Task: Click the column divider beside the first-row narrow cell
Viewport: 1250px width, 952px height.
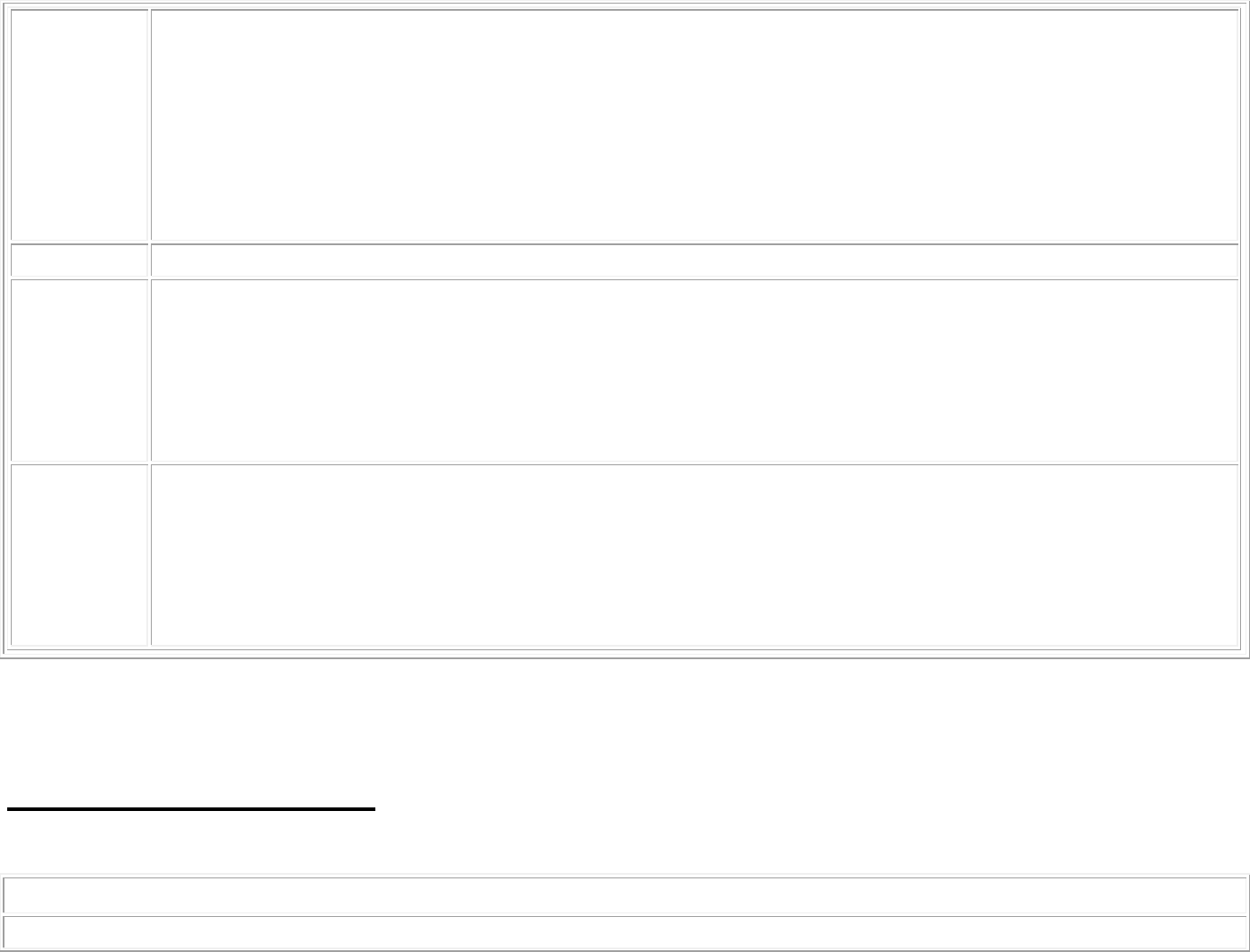Action: click(x=149, y=125)
